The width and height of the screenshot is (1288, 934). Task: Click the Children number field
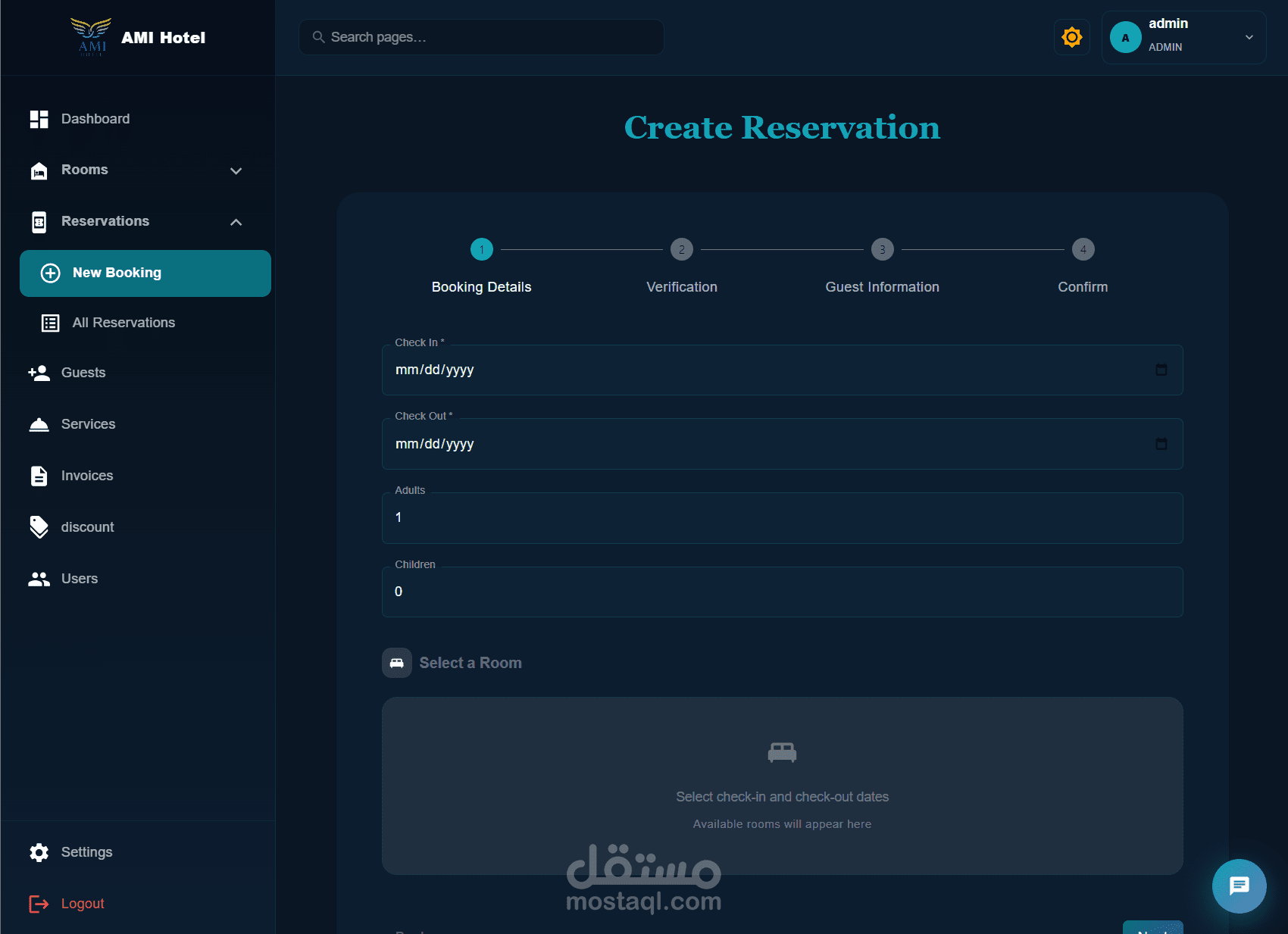783,592
